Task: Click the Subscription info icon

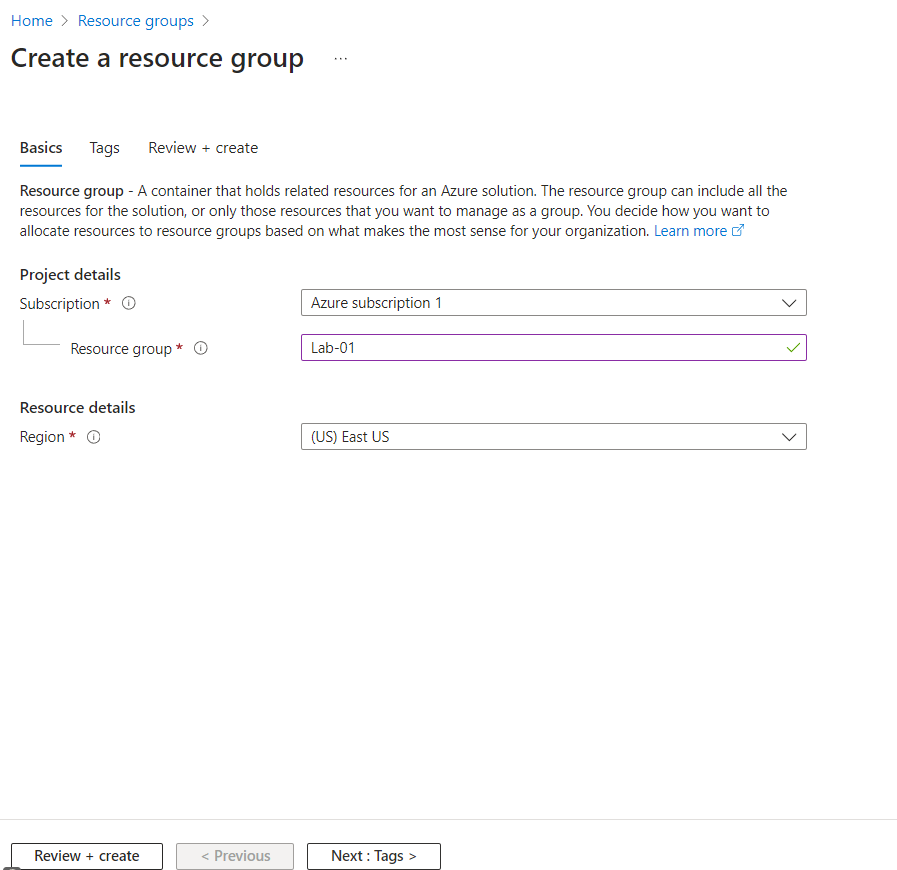Action: click(128, 303)
